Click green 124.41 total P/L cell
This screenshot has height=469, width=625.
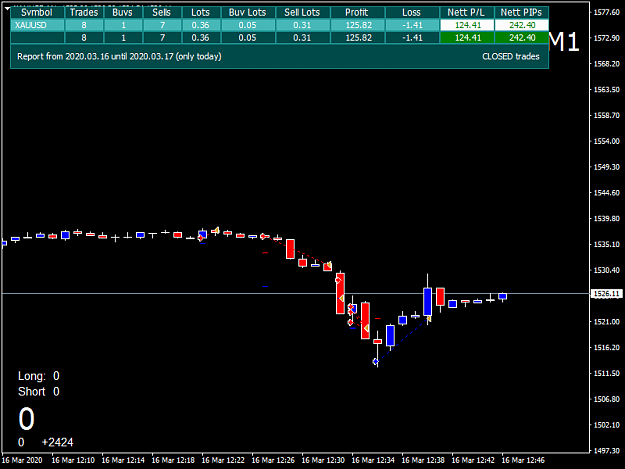(467, 38)
